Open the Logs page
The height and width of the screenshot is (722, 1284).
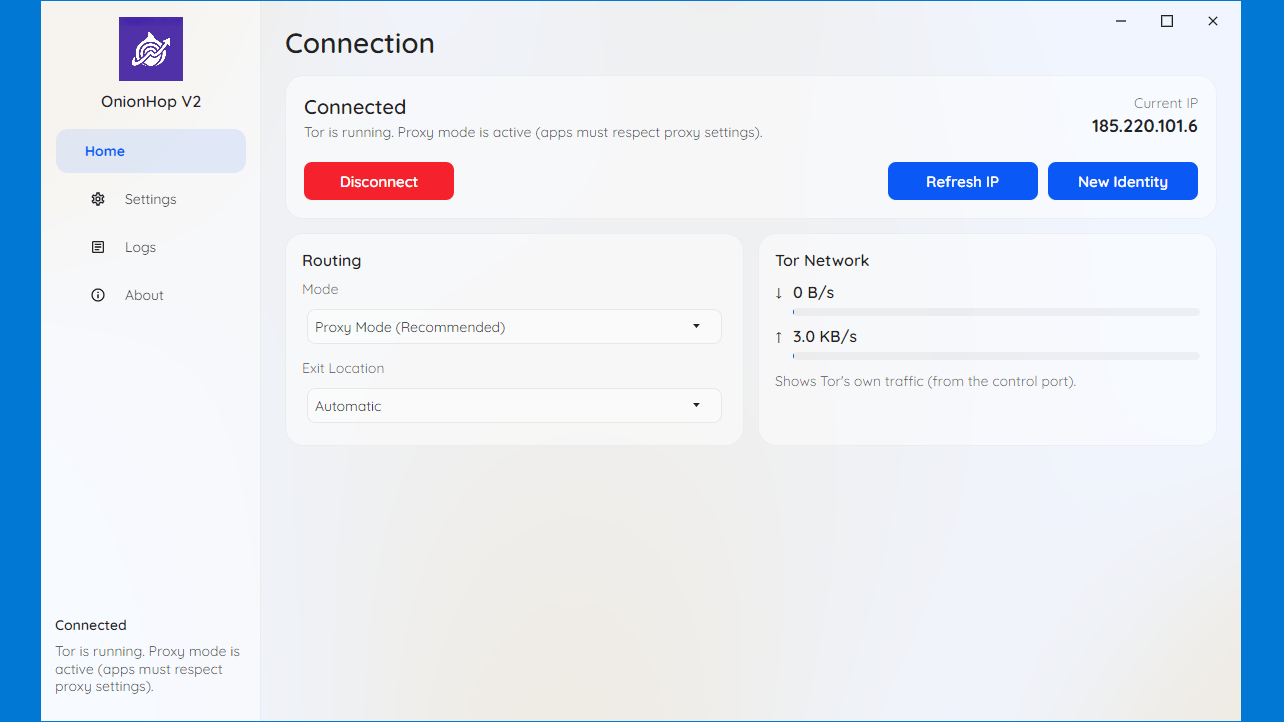(140, 247)
